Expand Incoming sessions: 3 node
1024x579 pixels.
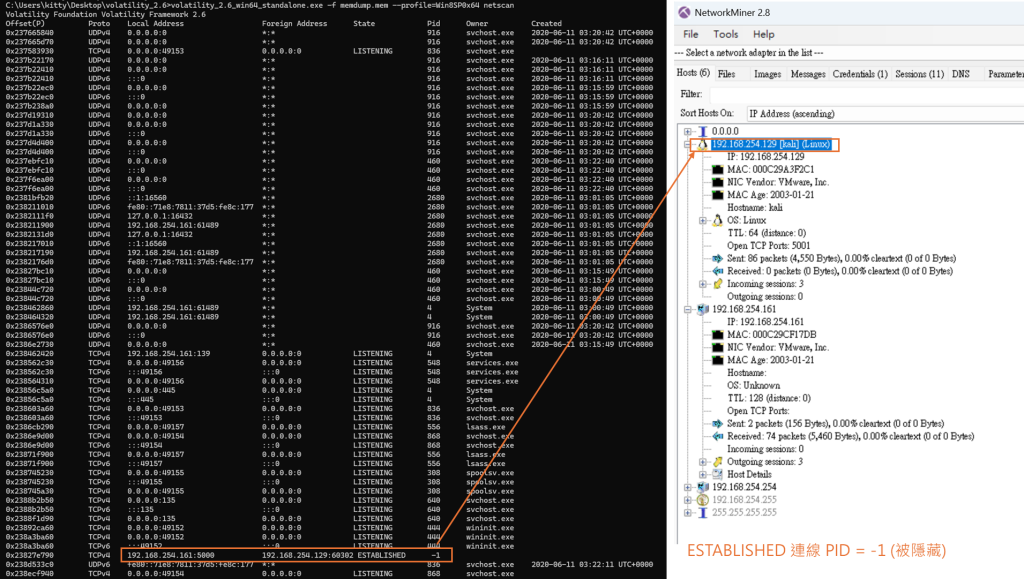click(x=703, y=284)
